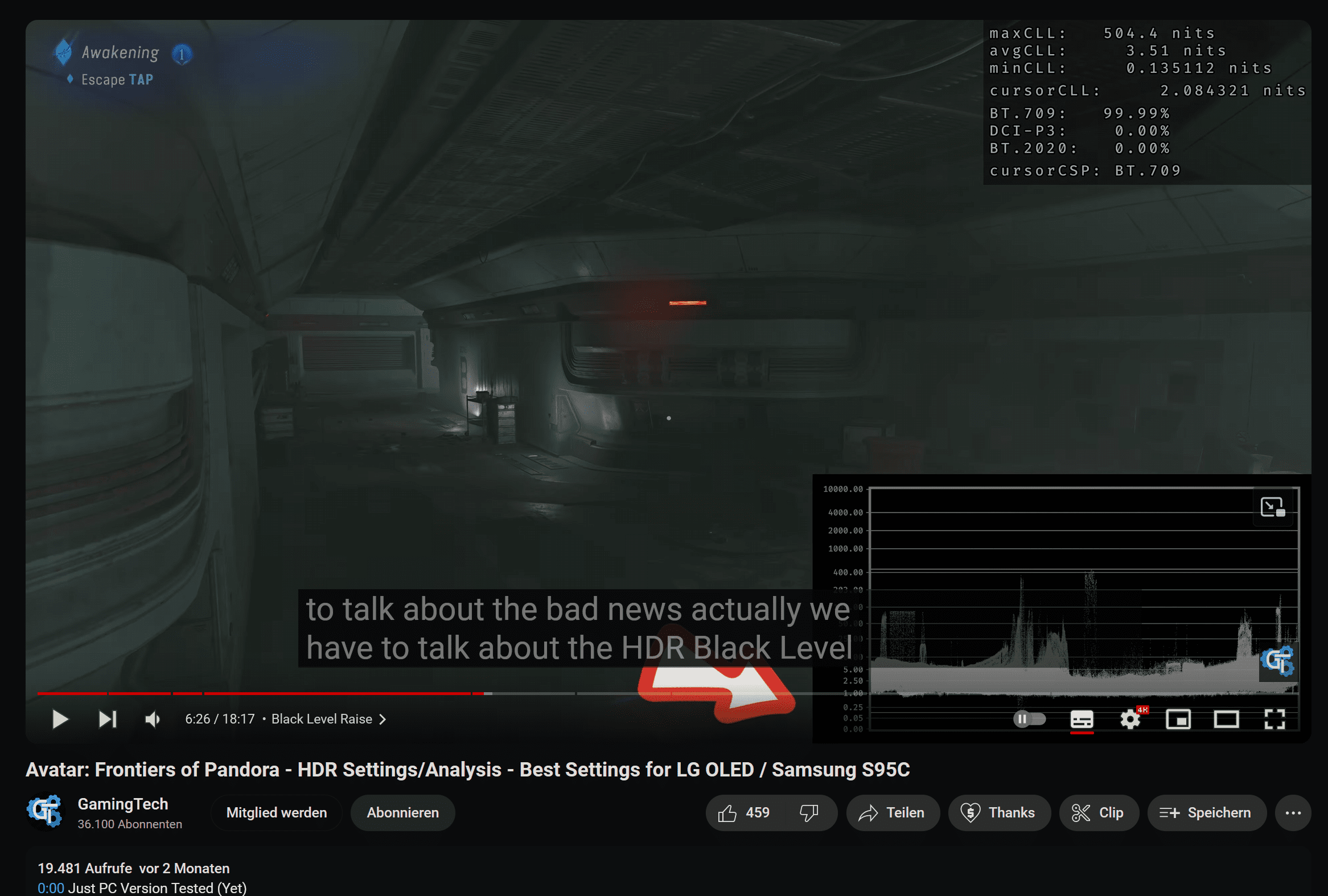Open the Thanks donation button
The width and height of the screenshot is (1328, 896).
click(999, 812)
